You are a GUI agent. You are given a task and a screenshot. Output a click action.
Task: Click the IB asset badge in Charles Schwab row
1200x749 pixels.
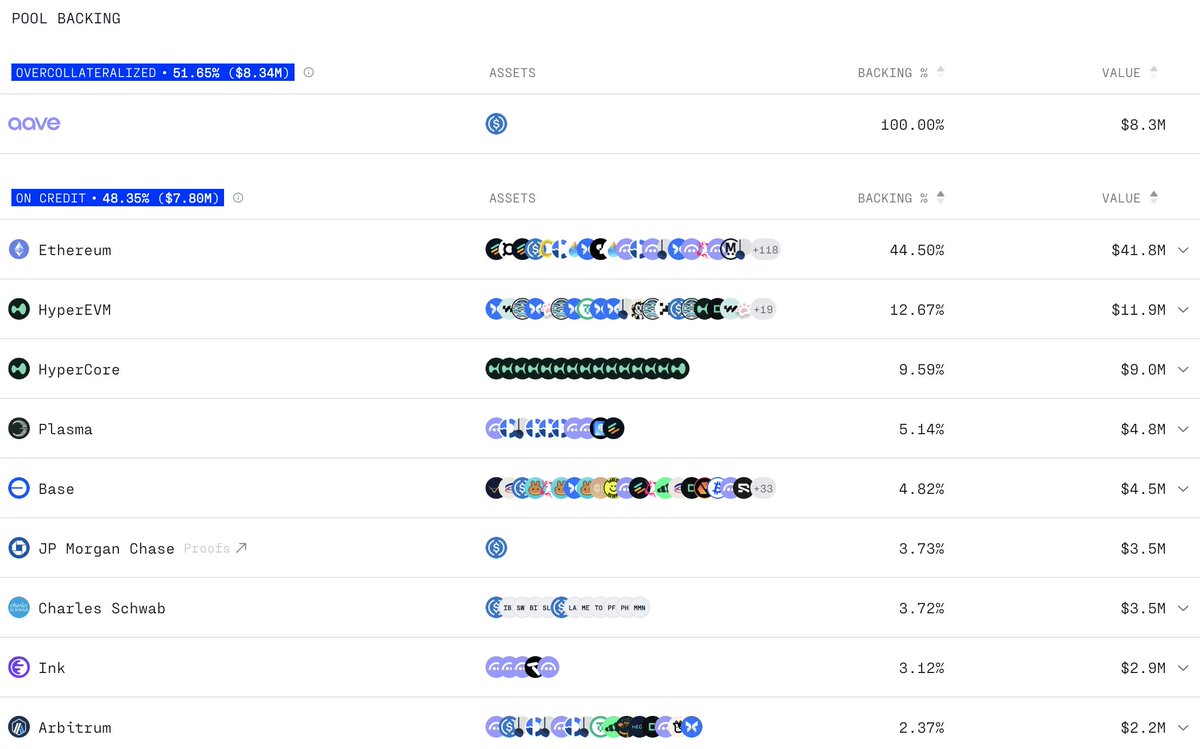coord(509,608)
